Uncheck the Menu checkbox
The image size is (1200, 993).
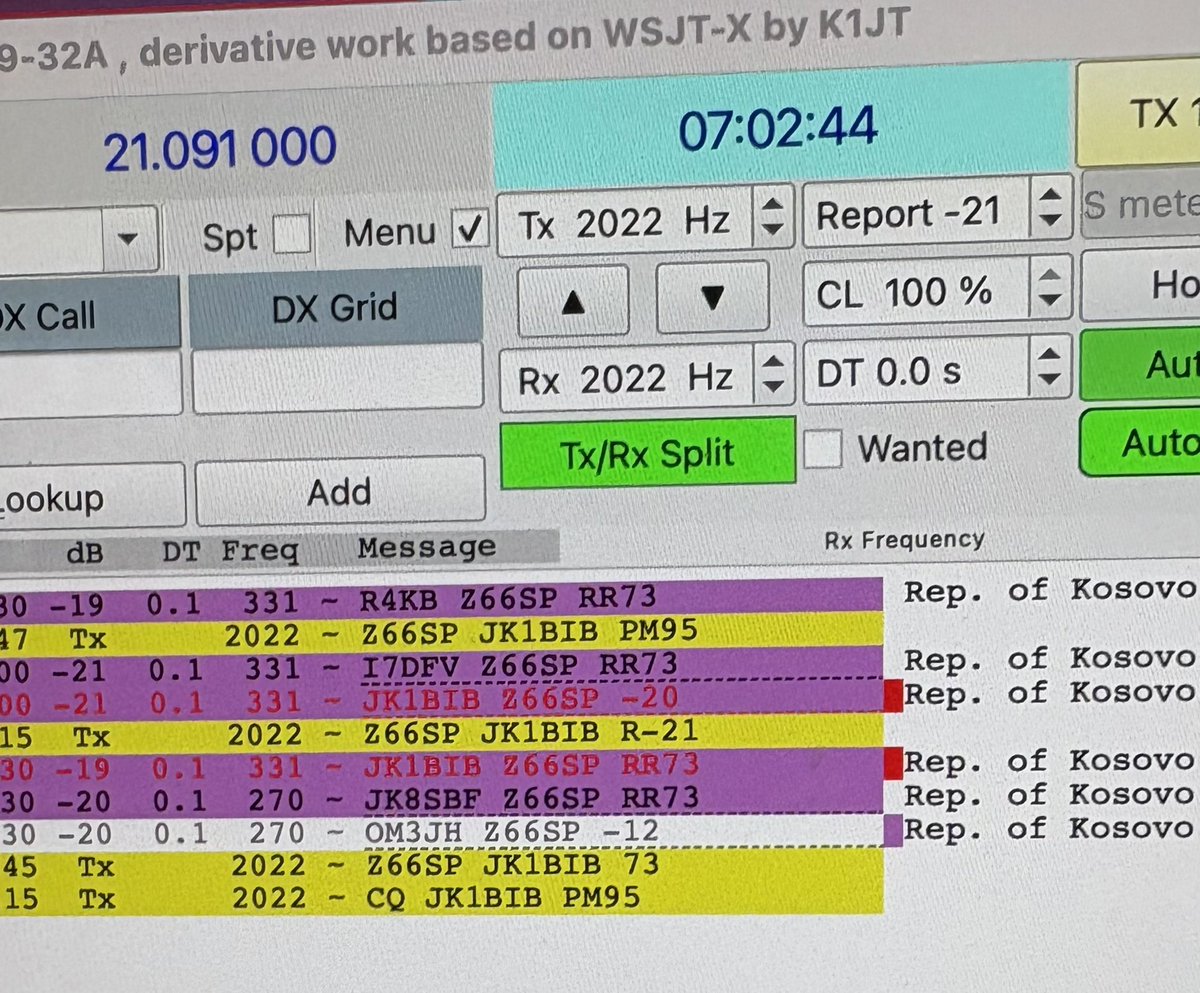(469, 230)
